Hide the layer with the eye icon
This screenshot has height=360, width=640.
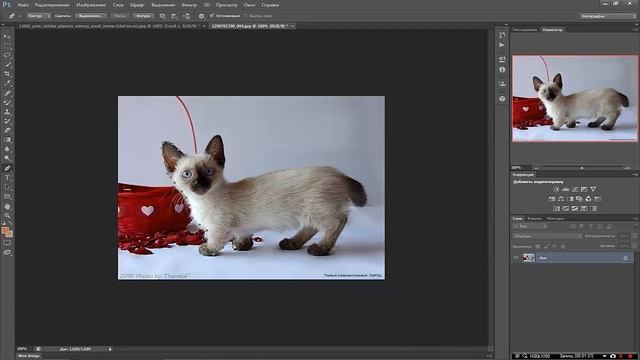[516, 258]
